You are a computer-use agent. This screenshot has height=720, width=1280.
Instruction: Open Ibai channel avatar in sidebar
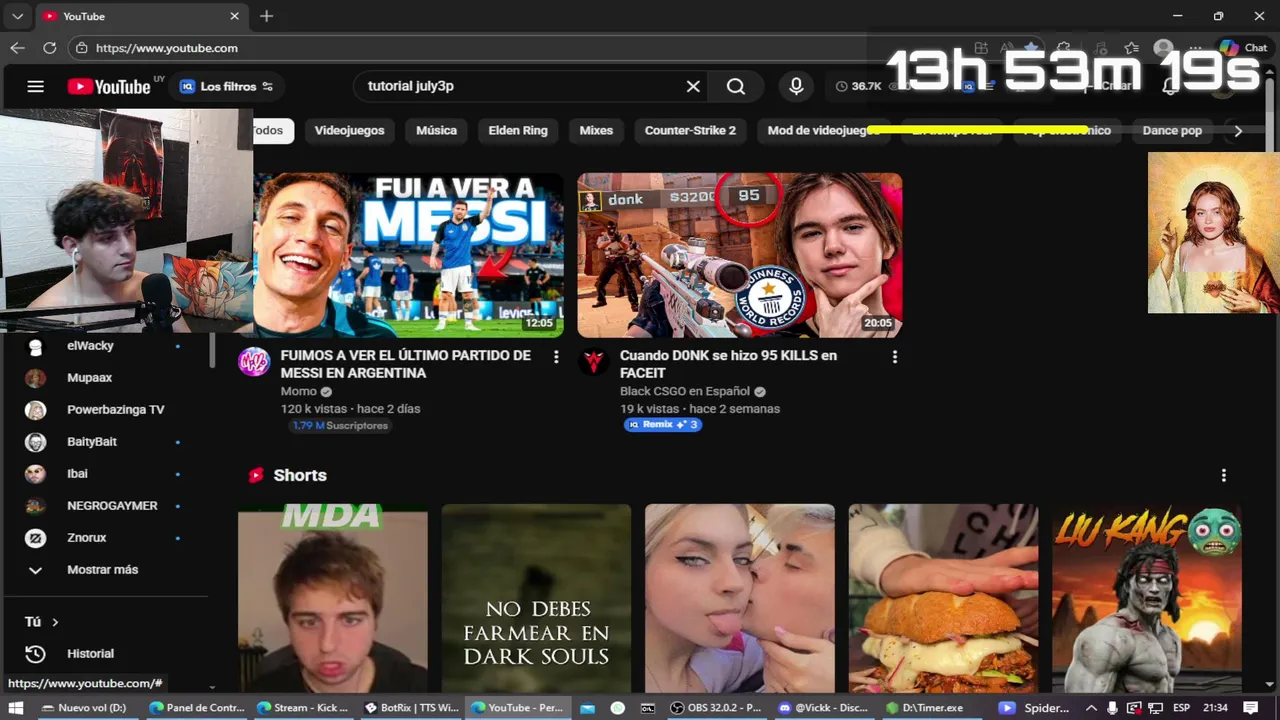[35, 474]
